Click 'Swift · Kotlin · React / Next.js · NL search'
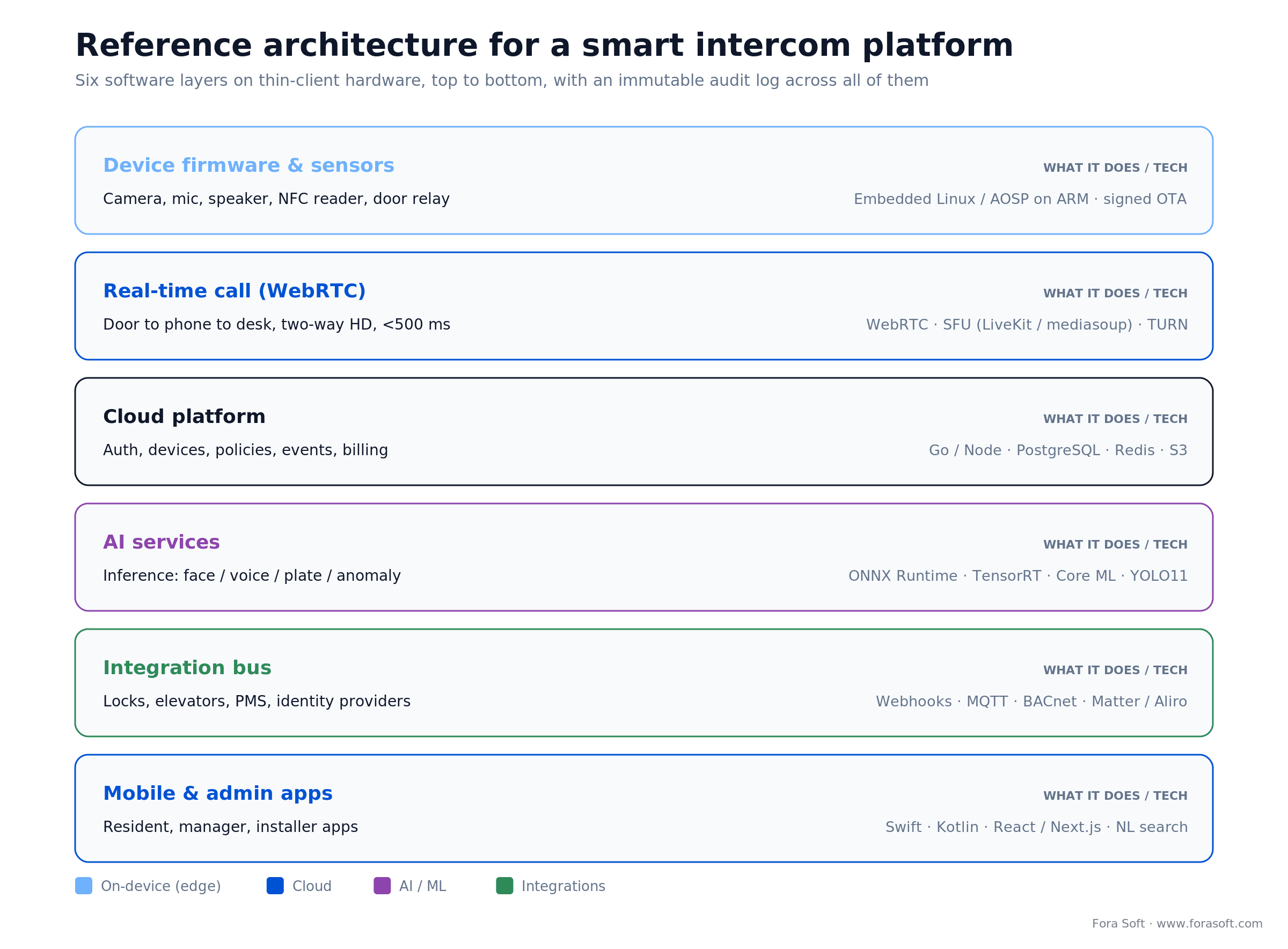Screen dimensions: 1288x949 (1036, 827)
